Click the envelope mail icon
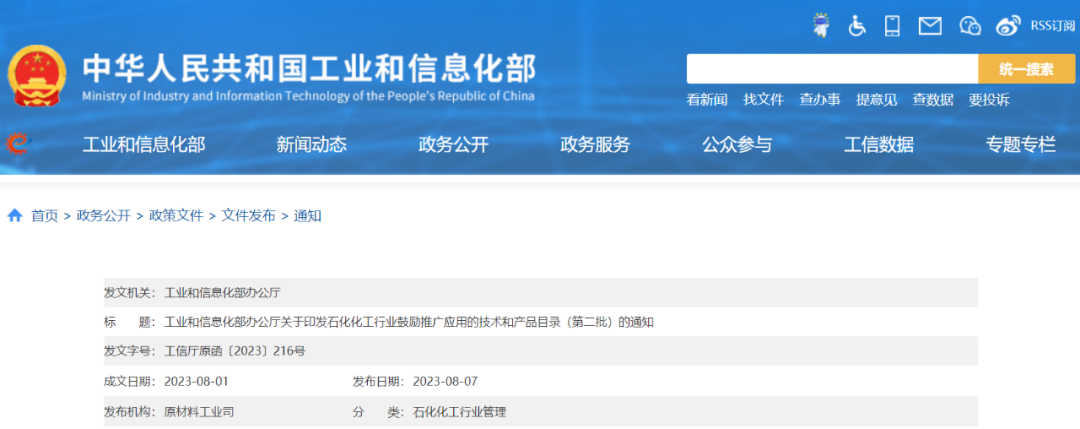Image resolution: width=1080 pixels, height=429 pixels. pos(930,26)
